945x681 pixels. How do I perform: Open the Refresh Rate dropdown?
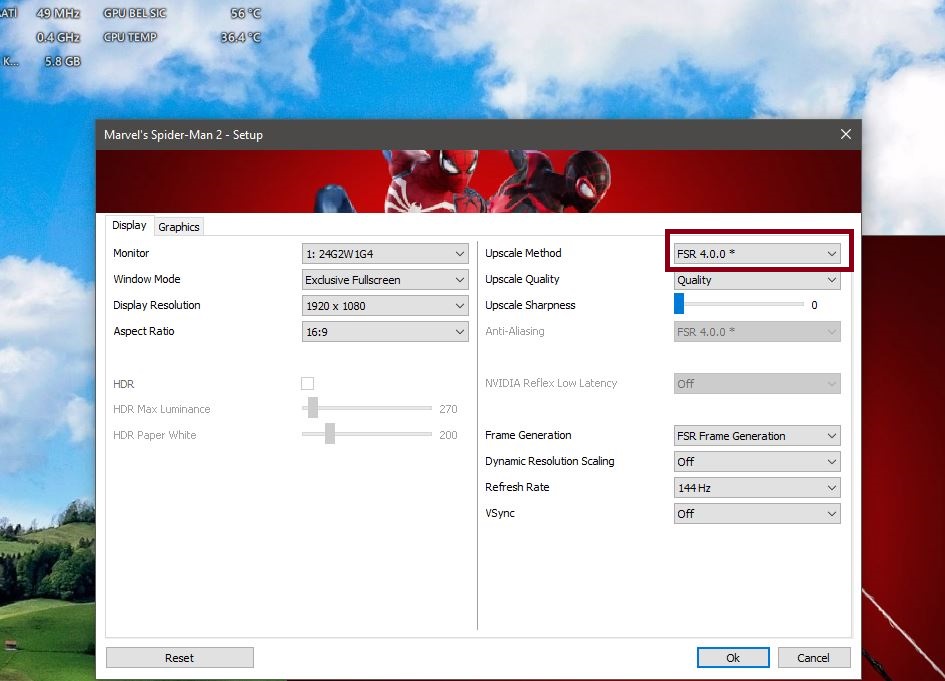click(757, 488)
